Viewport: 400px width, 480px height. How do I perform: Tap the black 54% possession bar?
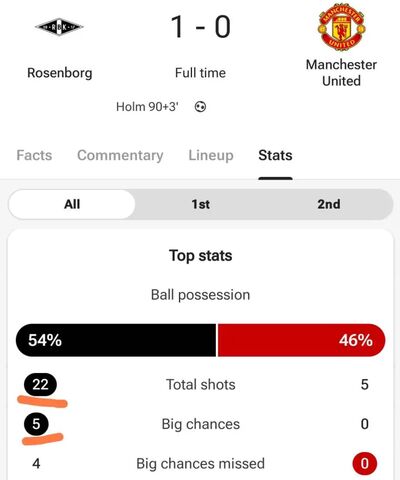(116, 340)
